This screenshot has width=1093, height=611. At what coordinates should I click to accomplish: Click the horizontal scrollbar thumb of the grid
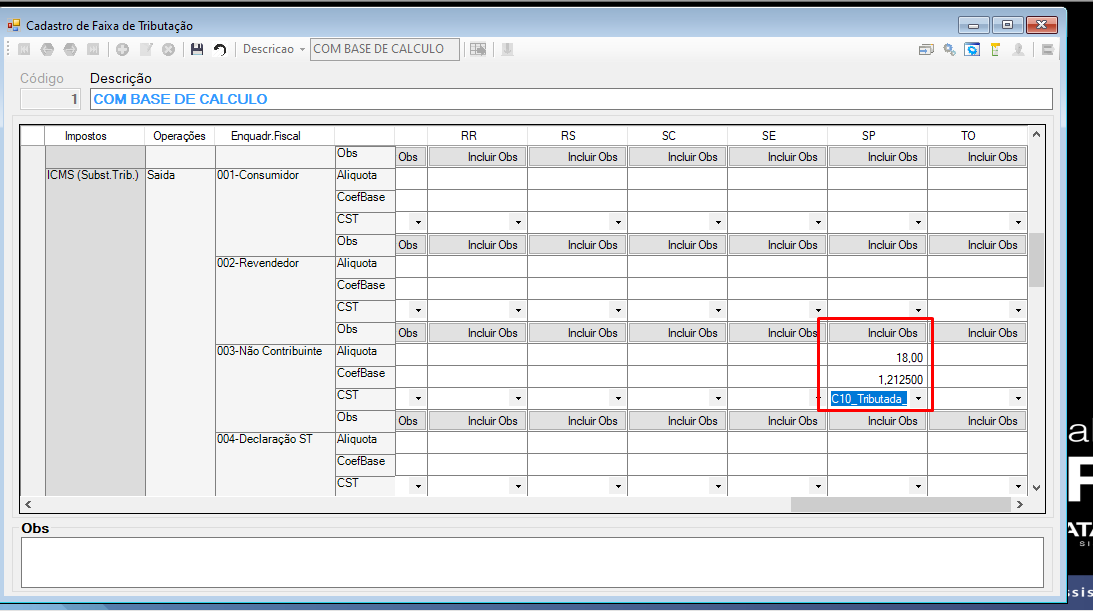(x=901, y=504)
